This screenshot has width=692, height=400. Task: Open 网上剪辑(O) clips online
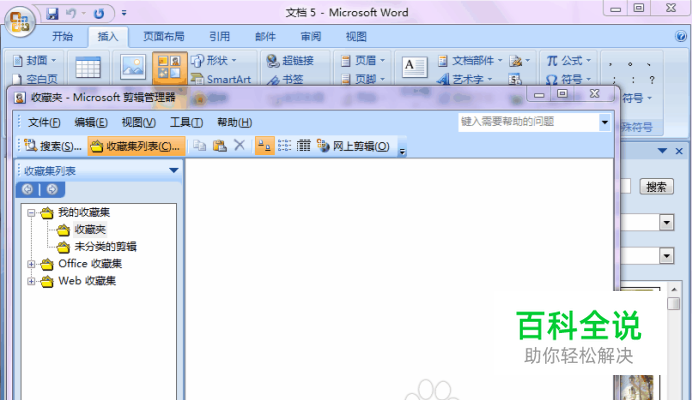(354, 146)
